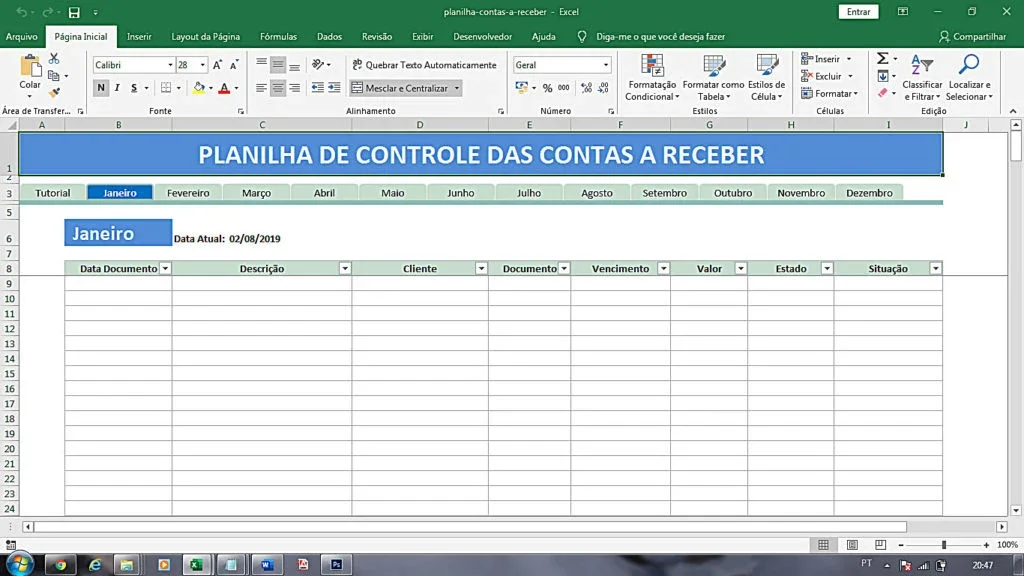Click the Save icon in the title bar
The height and width of the screenshot is (576, 1024).
[74, 12]
